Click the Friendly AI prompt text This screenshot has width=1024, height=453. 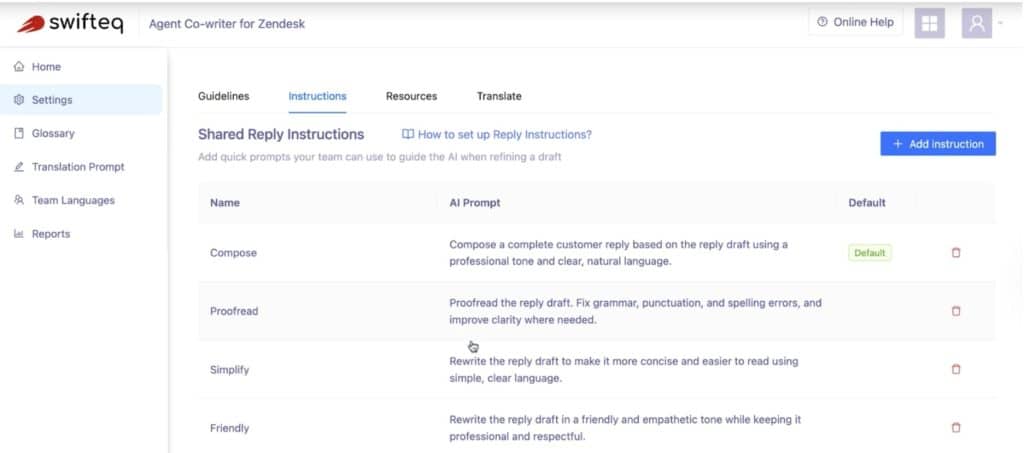tap(625, 428)
